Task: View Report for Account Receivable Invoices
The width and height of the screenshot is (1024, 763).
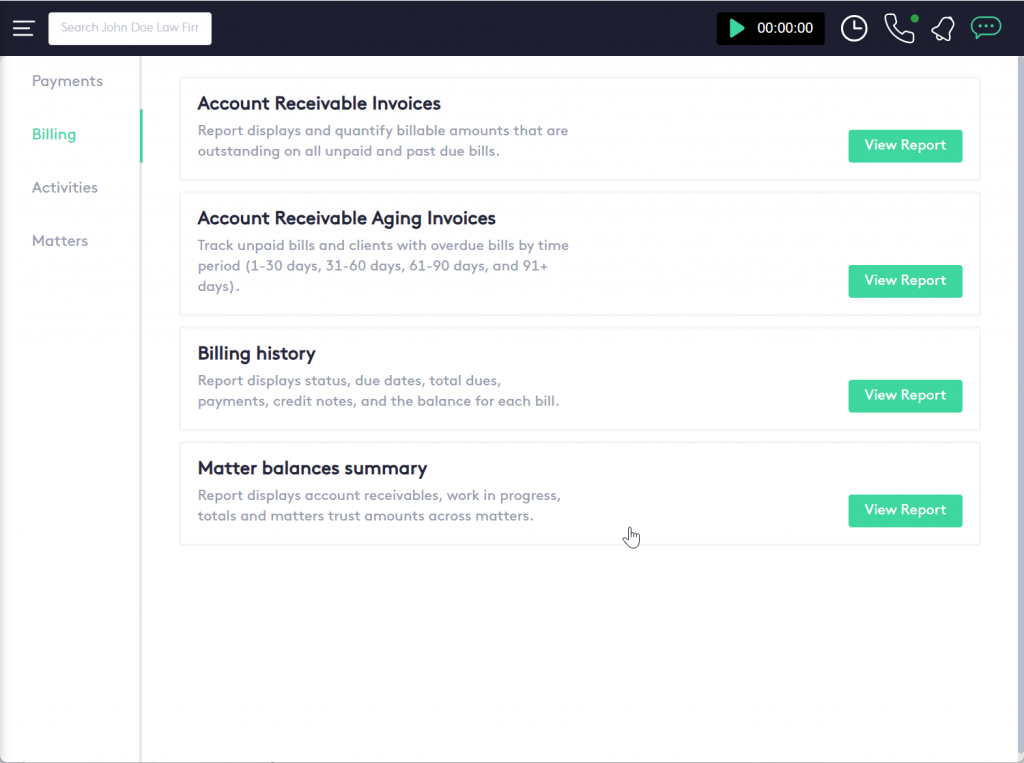Action: pyautogui.click(x=905, y=145)
